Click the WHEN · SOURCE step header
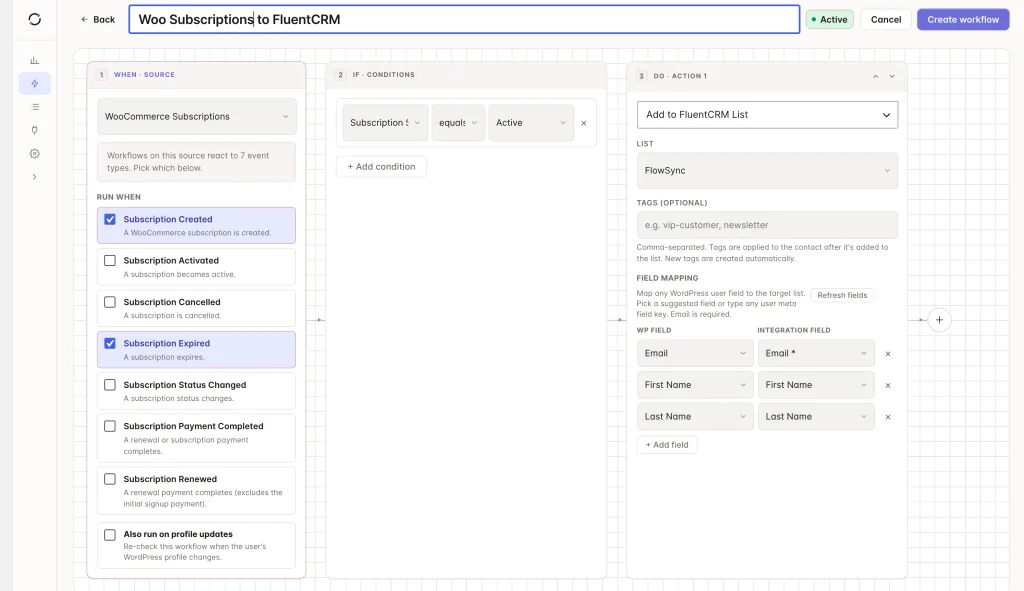1024x591 pixels. pos(197,74)
